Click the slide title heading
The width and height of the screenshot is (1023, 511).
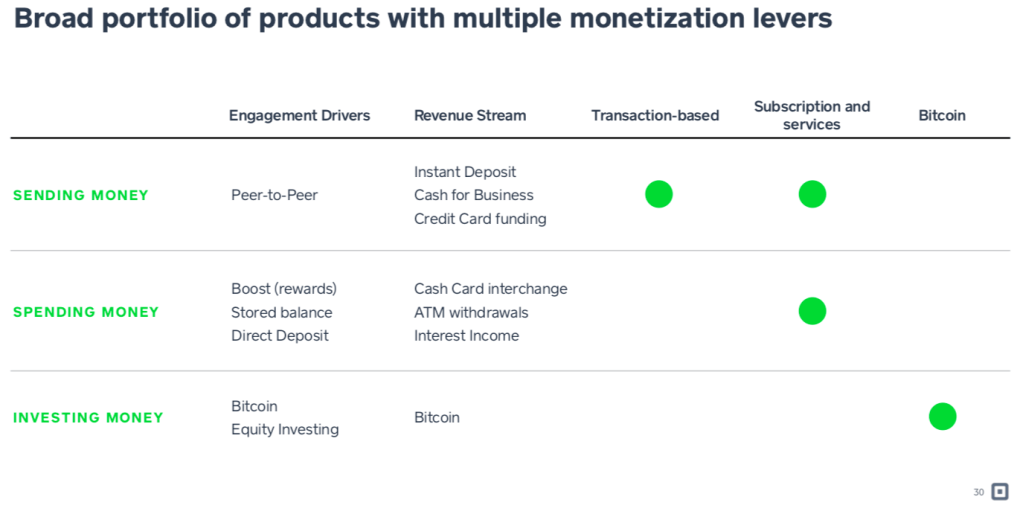423,19
